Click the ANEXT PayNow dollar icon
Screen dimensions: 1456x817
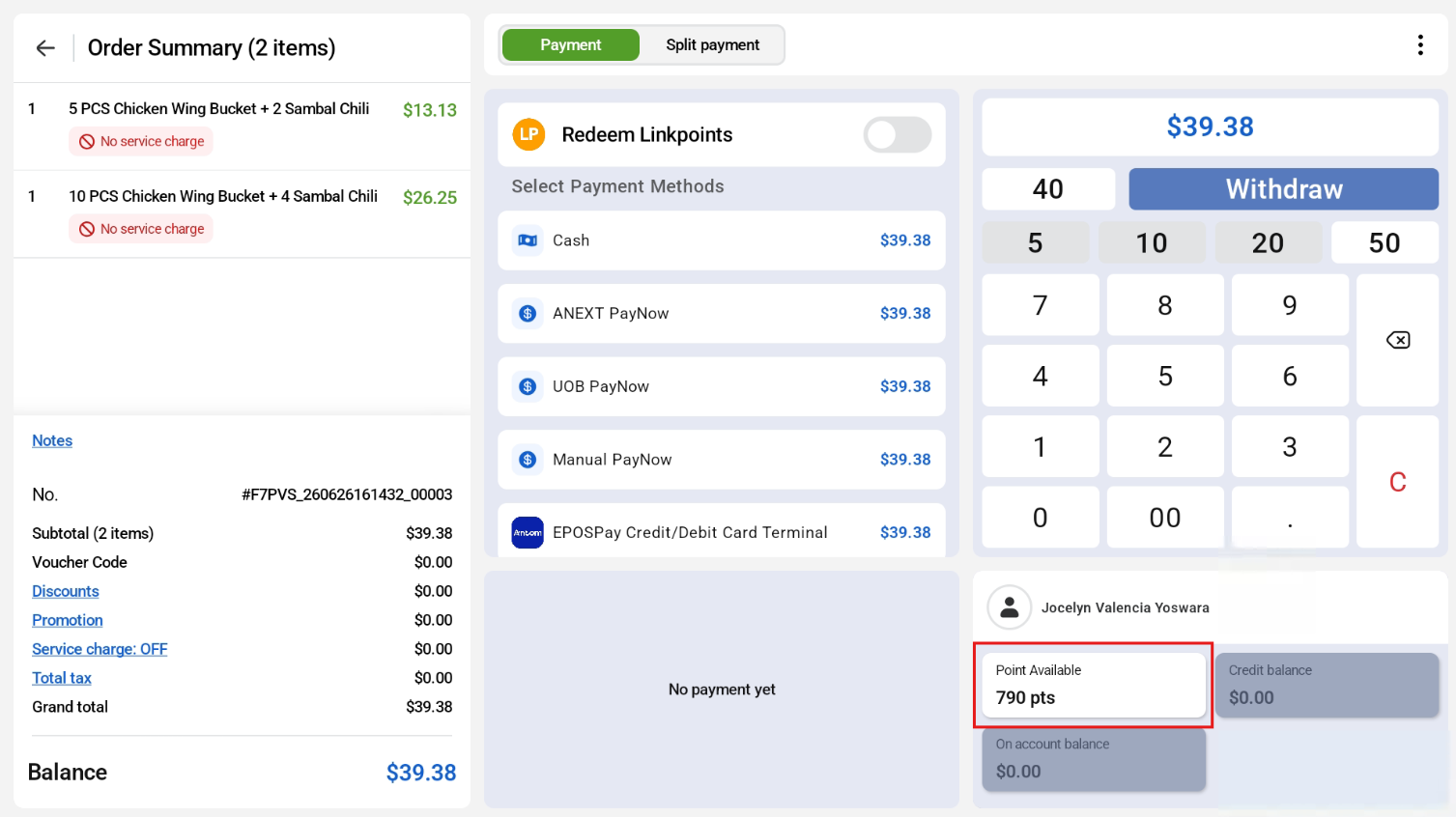pos(528,314)
